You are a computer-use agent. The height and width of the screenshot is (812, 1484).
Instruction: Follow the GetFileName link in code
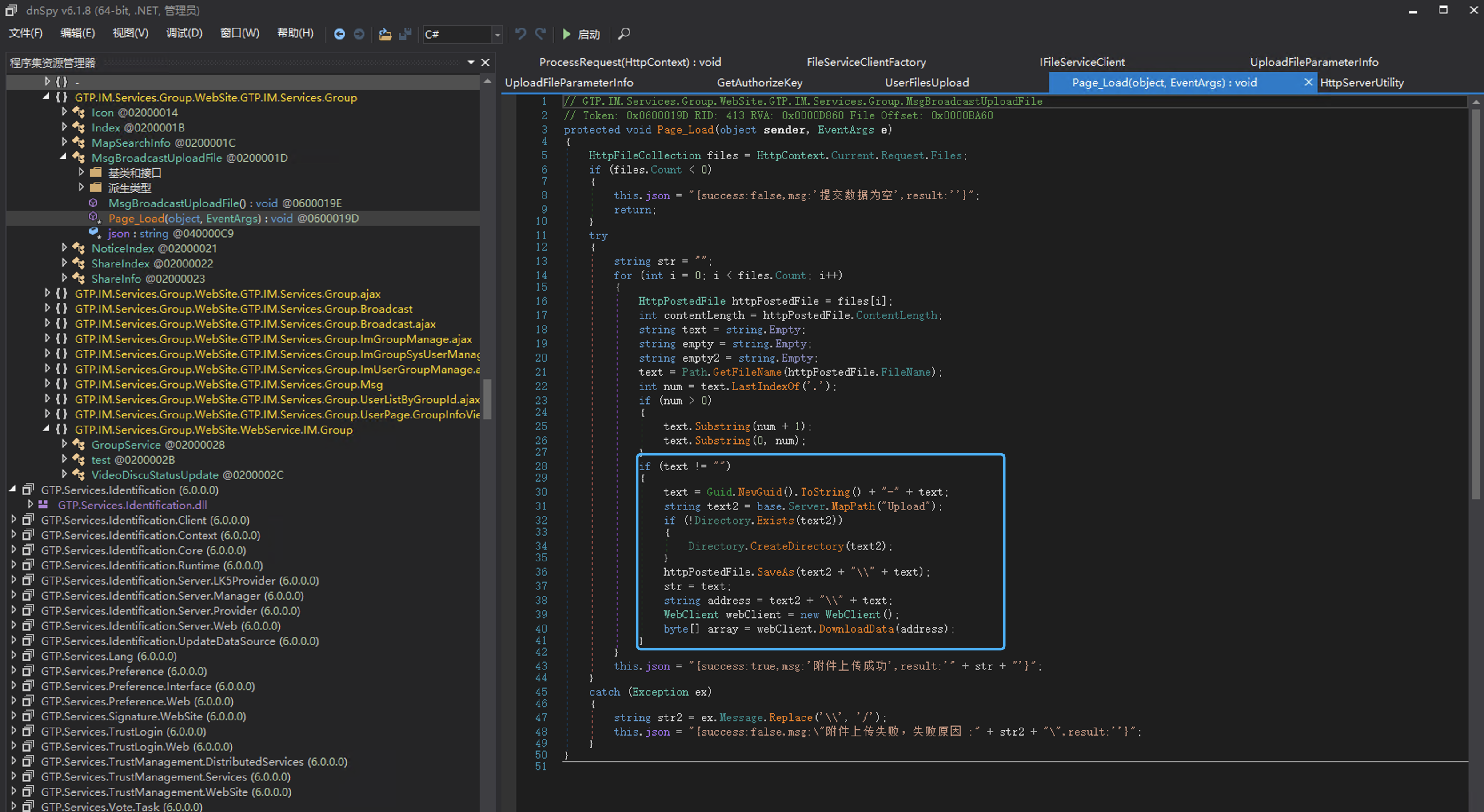[x=747, y=373]
